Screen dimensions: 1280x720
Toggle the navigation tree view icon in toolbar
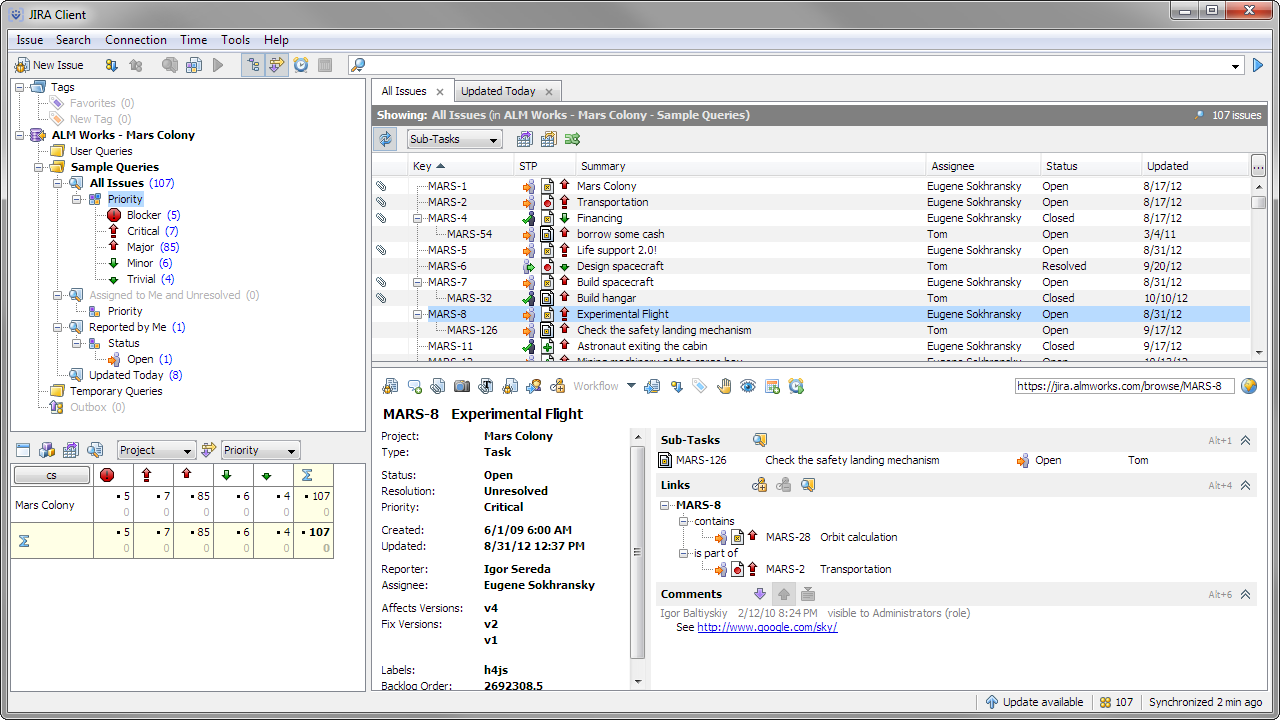tap(253, 65)
